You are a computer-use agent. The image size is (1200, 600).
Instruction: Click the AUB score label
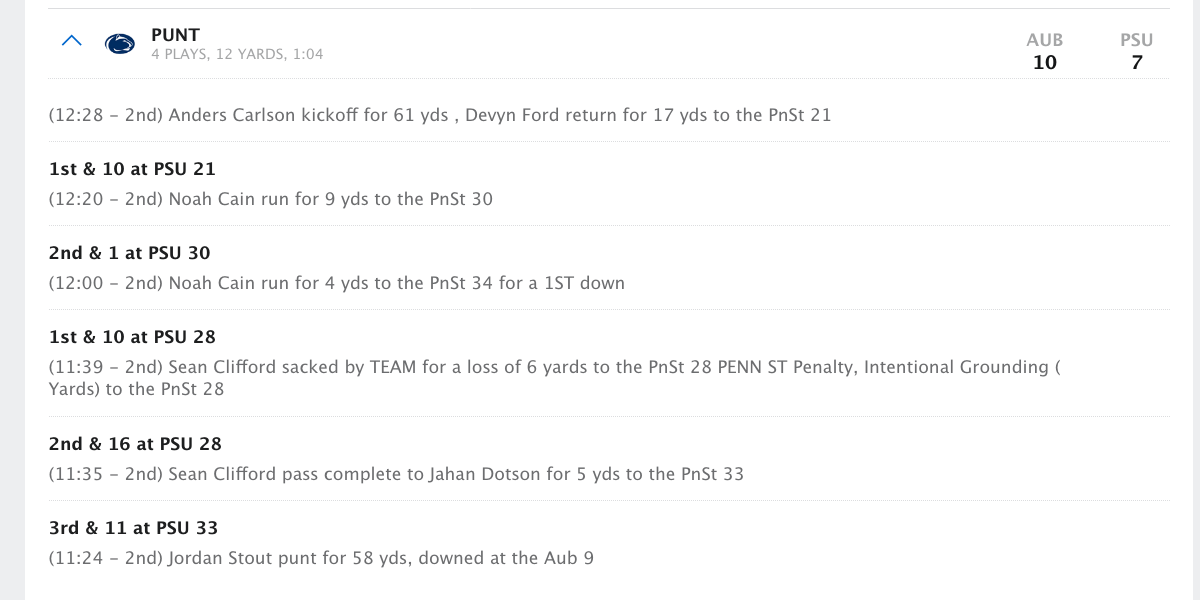1044,40
